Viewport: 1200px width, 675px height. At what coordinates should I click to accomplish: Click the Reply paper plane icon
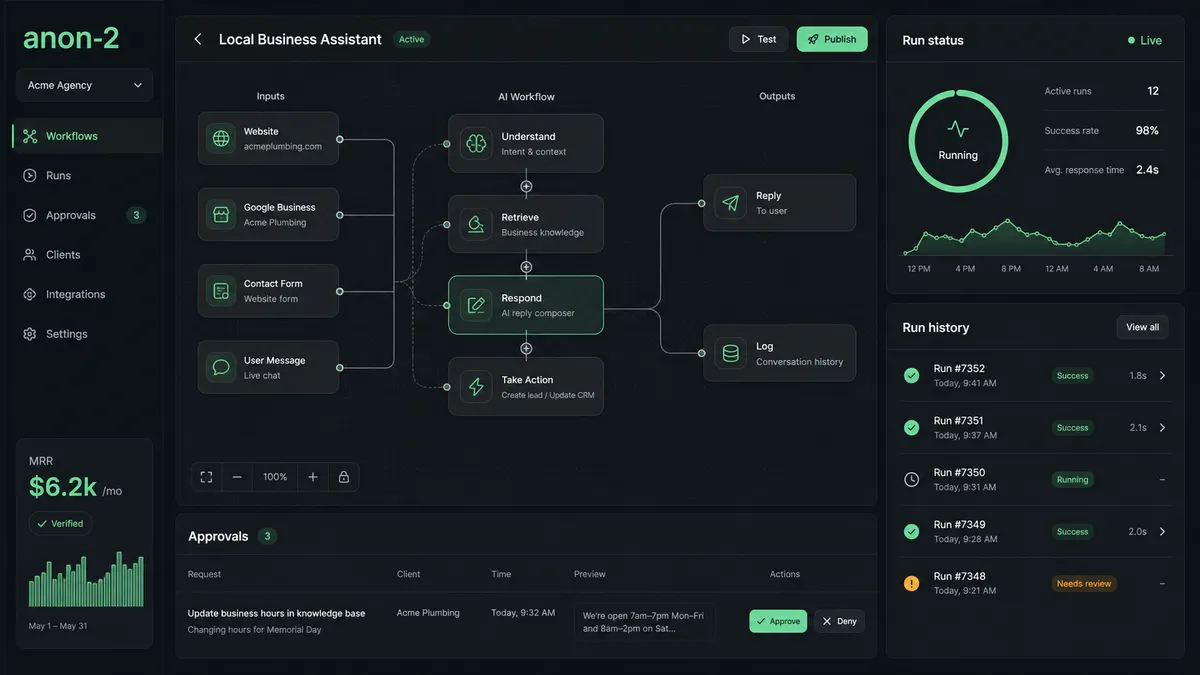pyautogui.click(x=731, y=203)
